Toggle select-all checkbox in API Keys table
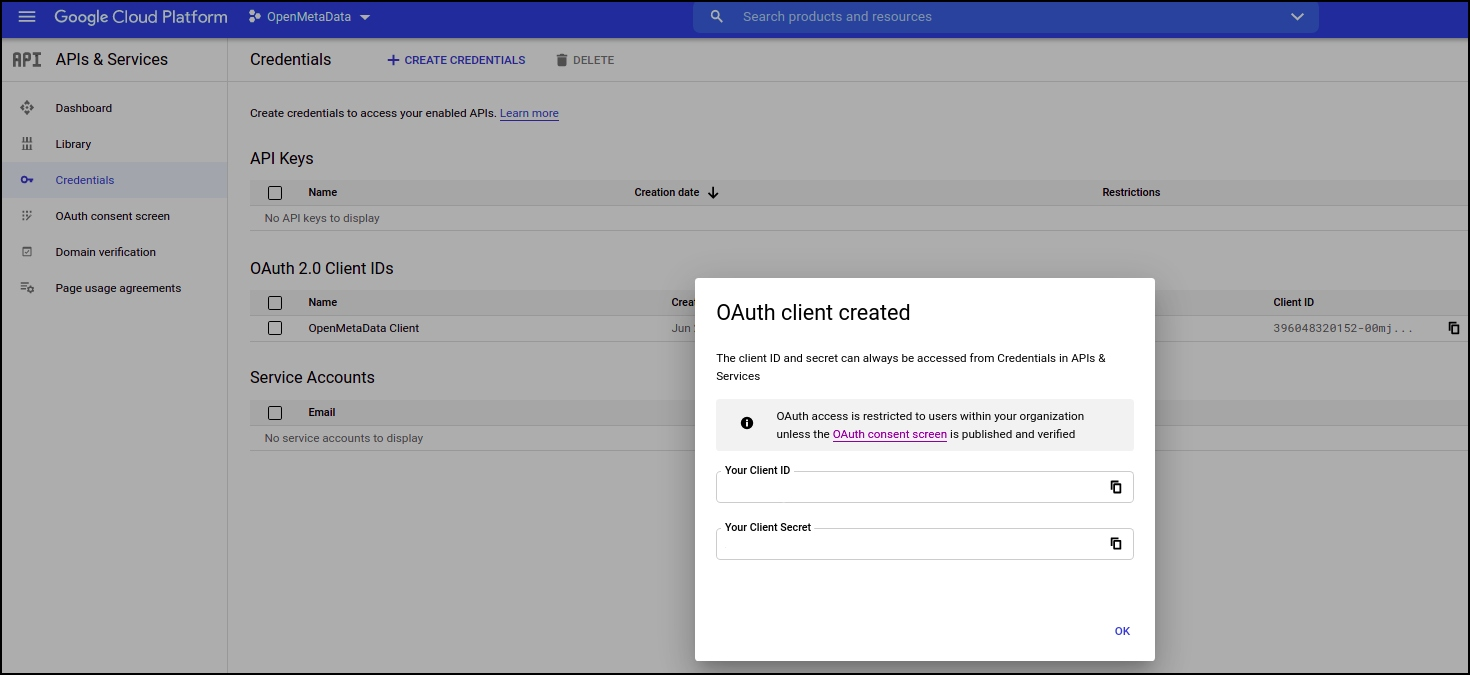The height and width of the screenshot is (675, 1470). tap(275, 193)
